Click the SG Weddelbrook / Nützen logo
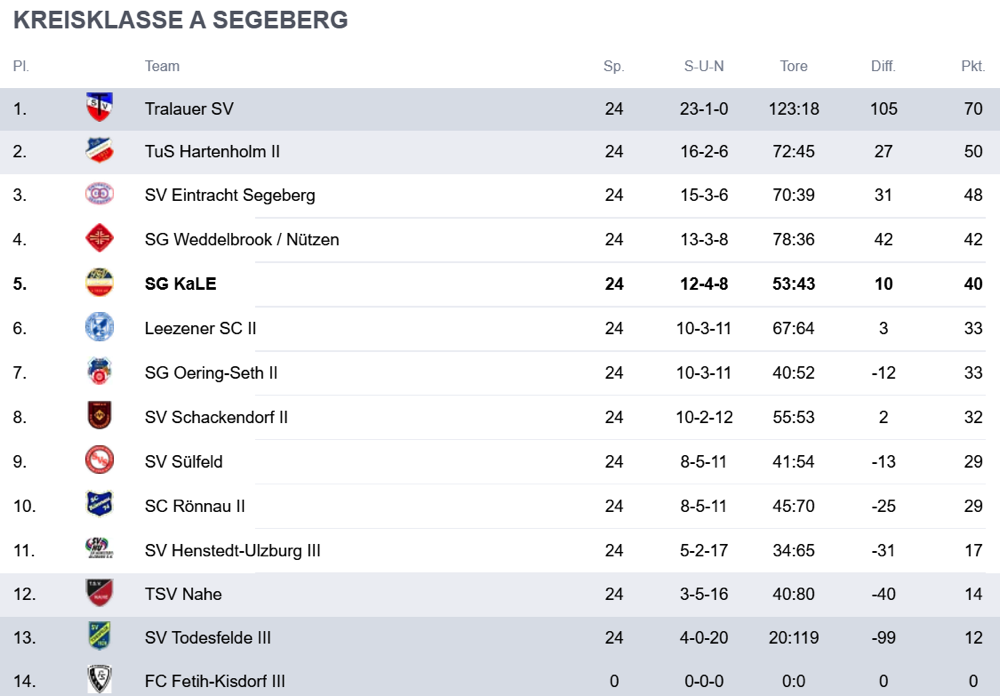1000x696 pixels. pyautogui.click(x=99, y=239)
